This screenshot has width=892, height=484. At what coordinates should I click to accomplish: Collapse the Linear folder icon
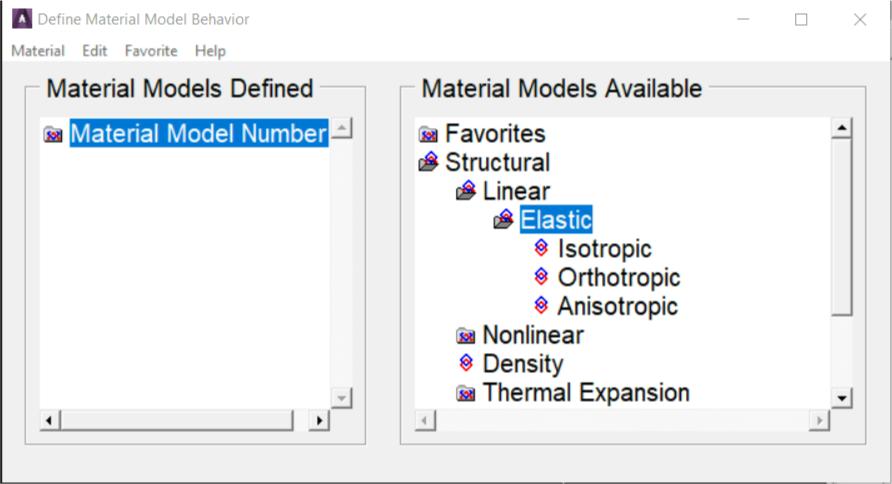pyautogui.click(x=466, y=191)
